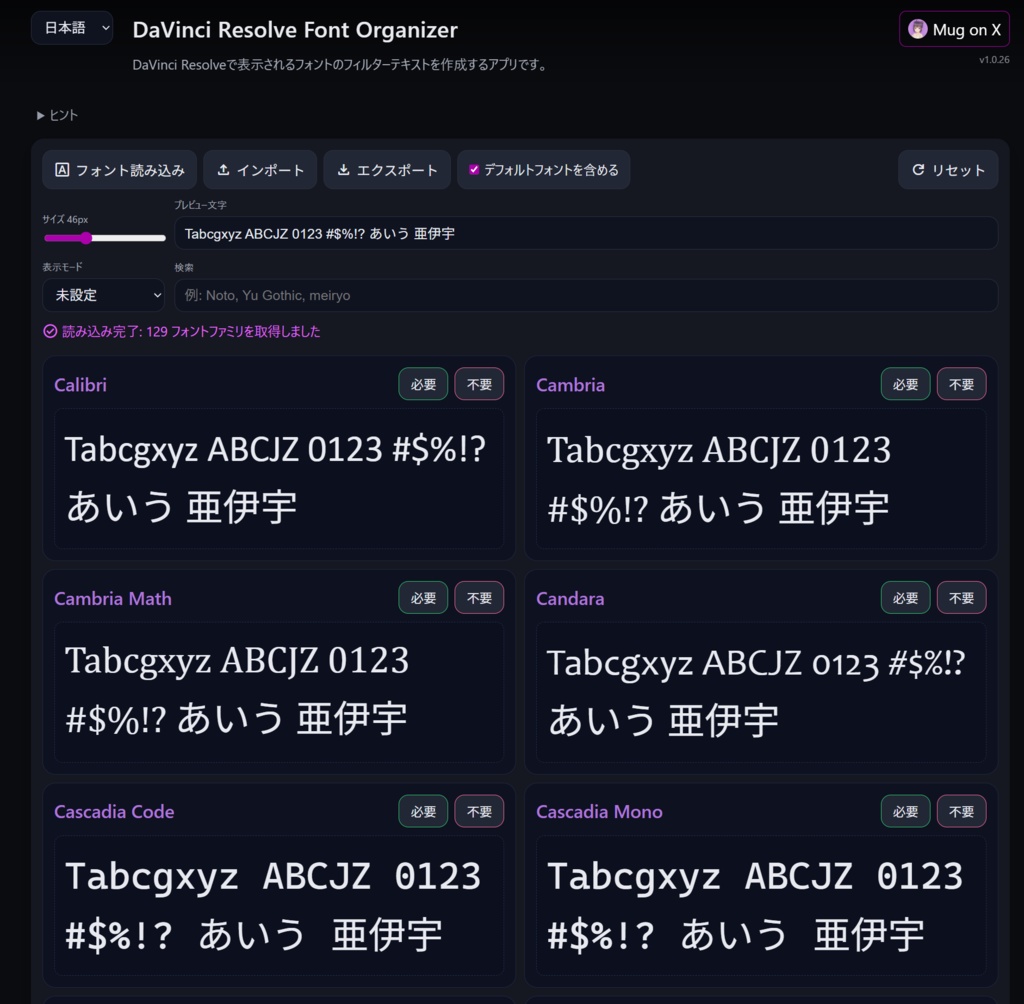Open the Mug on X link
This screenshot has width=1024, height=1004.
pyautogui.click(x=954, y=29)
